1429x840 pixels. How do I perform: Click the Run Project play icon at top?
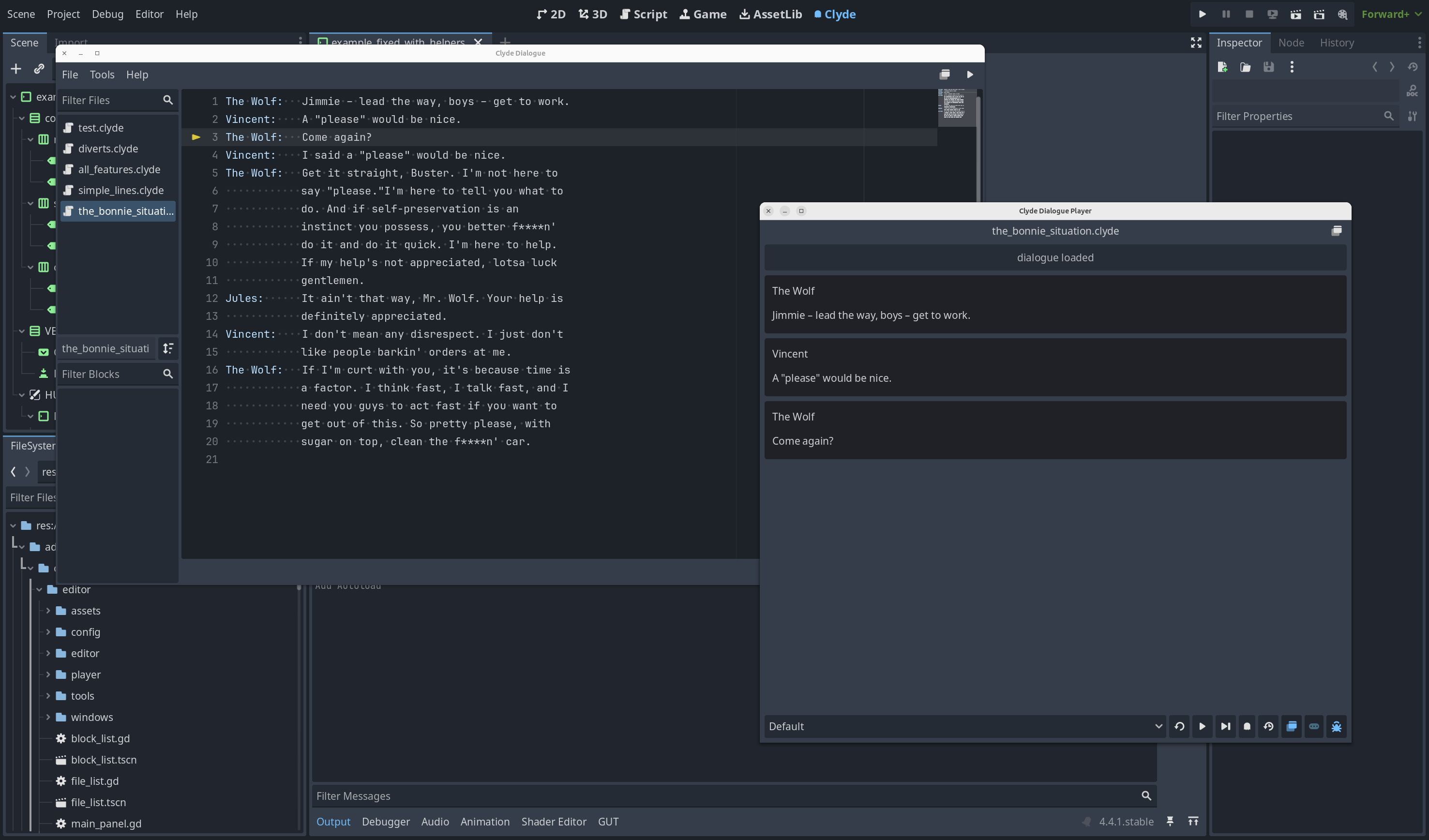coord(1202,14)
